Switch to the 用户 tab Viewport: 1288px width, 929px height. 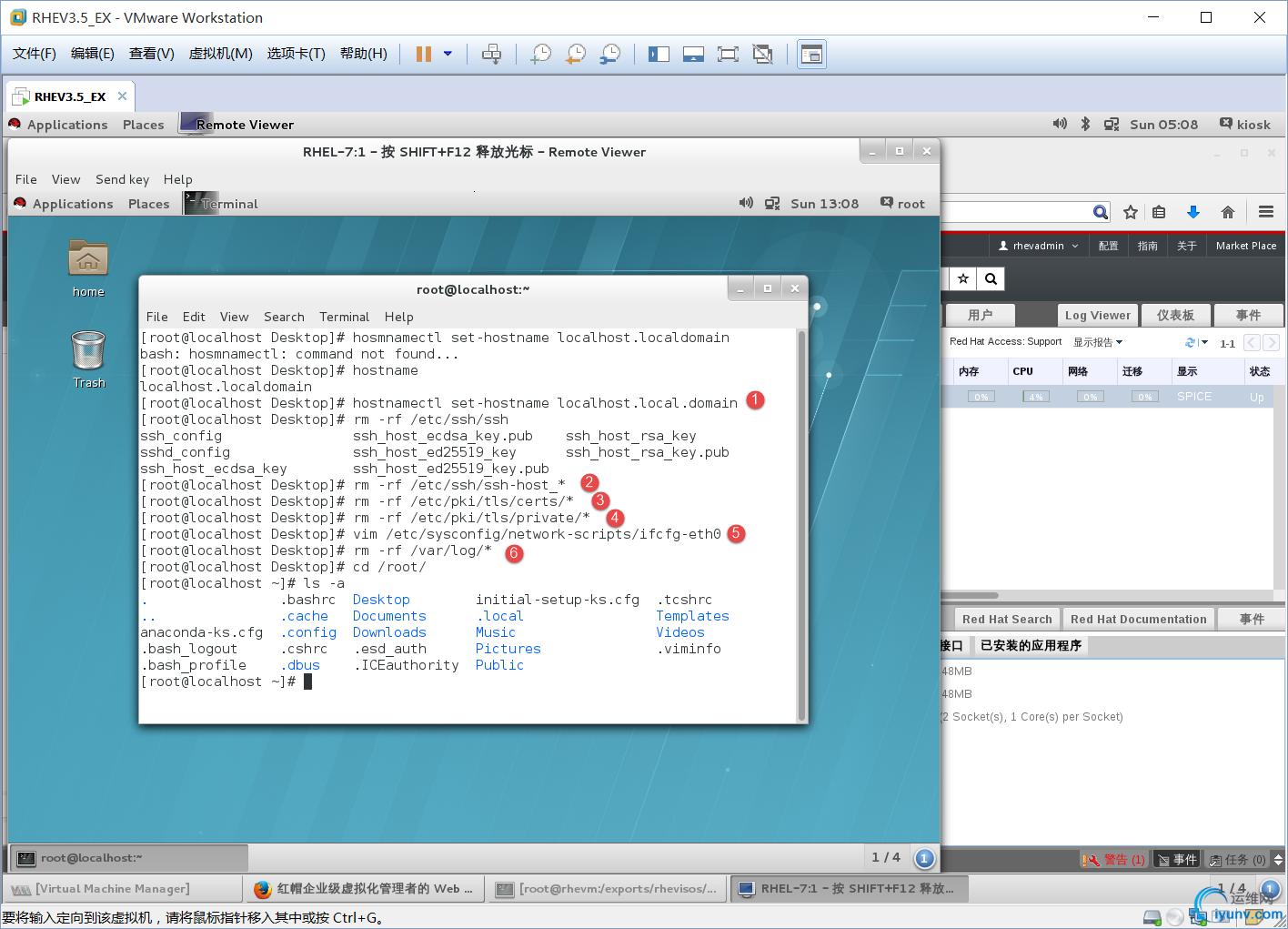980,315
